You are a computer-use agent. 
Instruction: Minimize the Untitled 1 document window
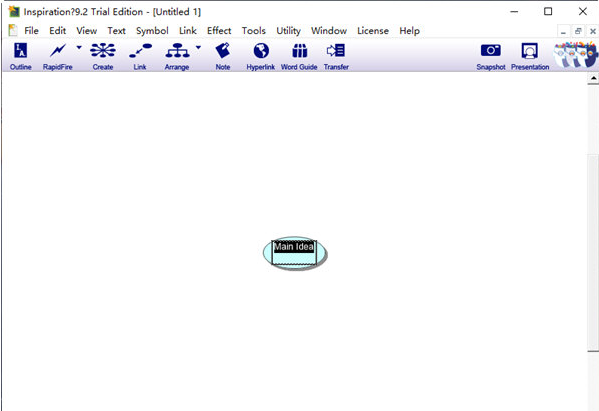pos(563,31)
